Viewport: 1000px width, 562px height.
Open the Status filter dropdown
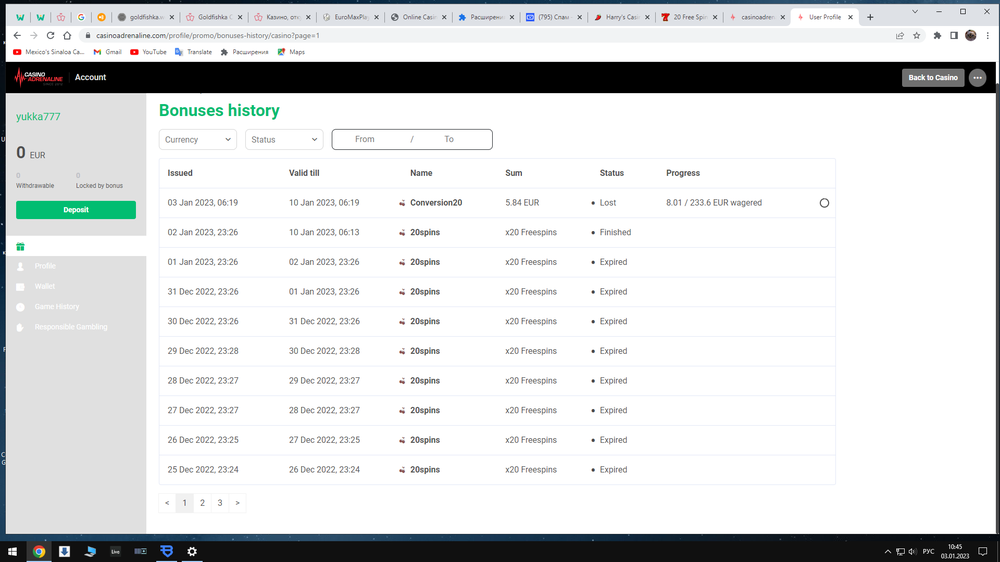[284, 140]
